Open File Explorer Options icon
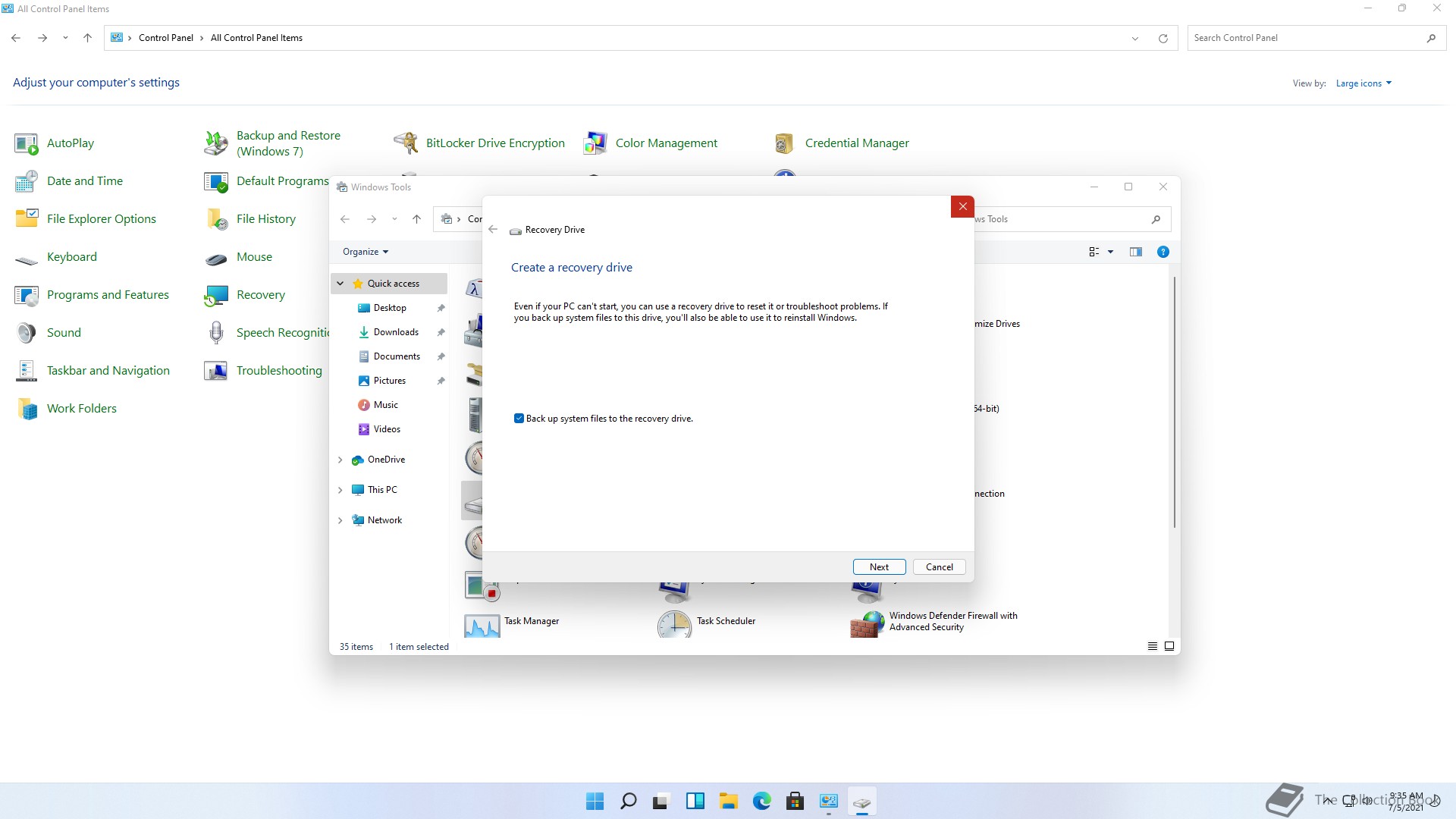Screen dimensions: 1456x819 tap(27, 219)
